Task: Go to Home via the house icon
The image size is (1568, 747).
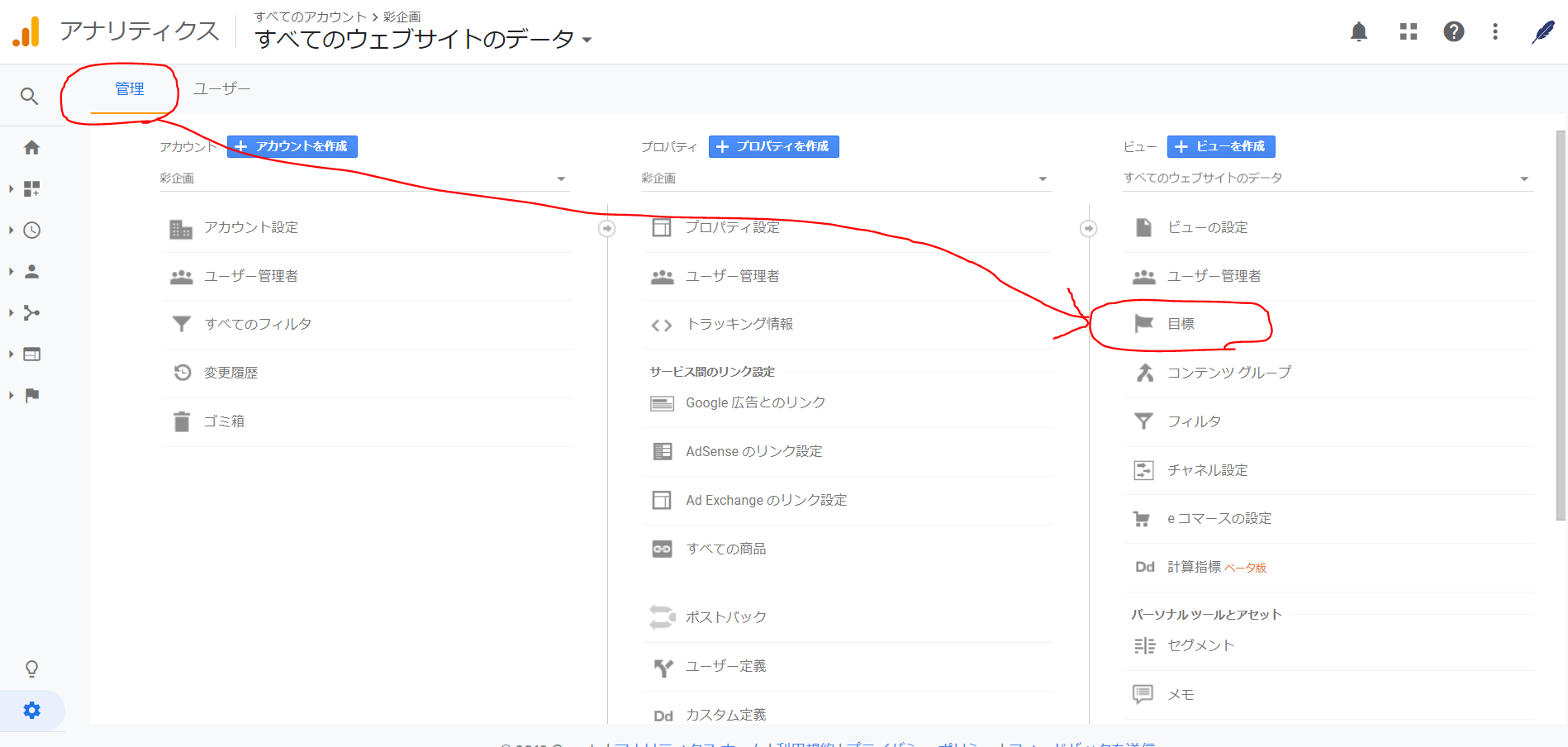Action: tap(31, 148)
